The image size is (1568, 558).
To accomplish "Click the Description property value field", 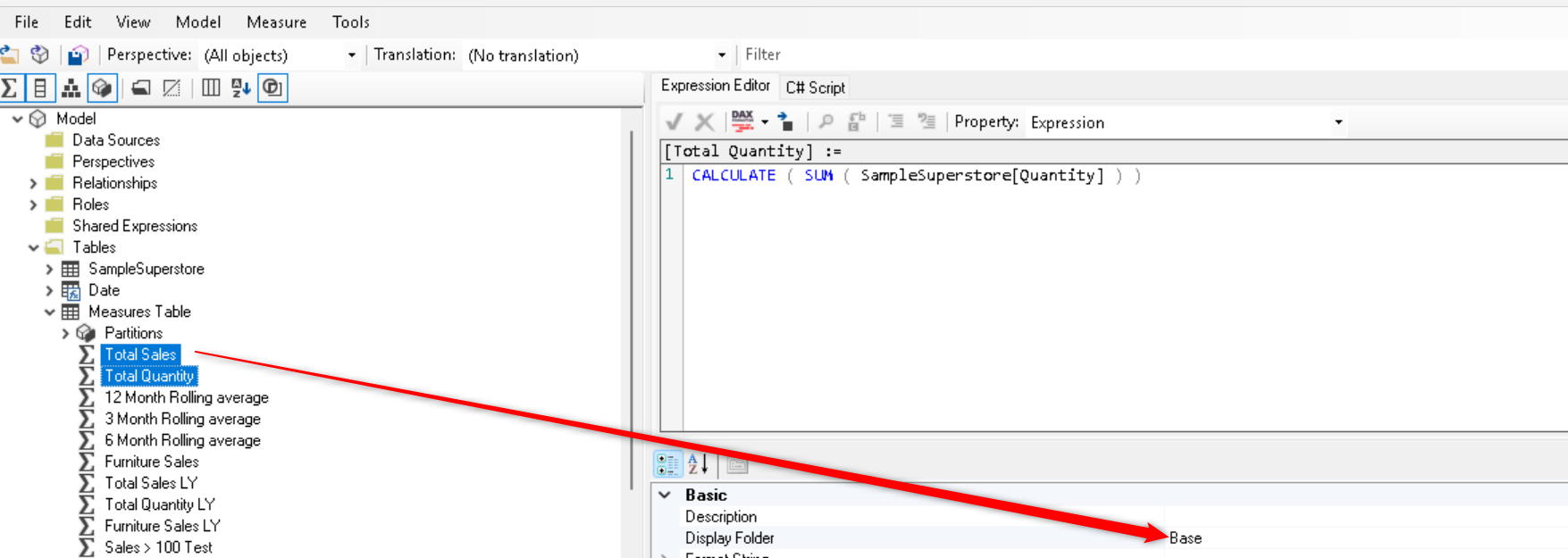I will point(1367,517).
